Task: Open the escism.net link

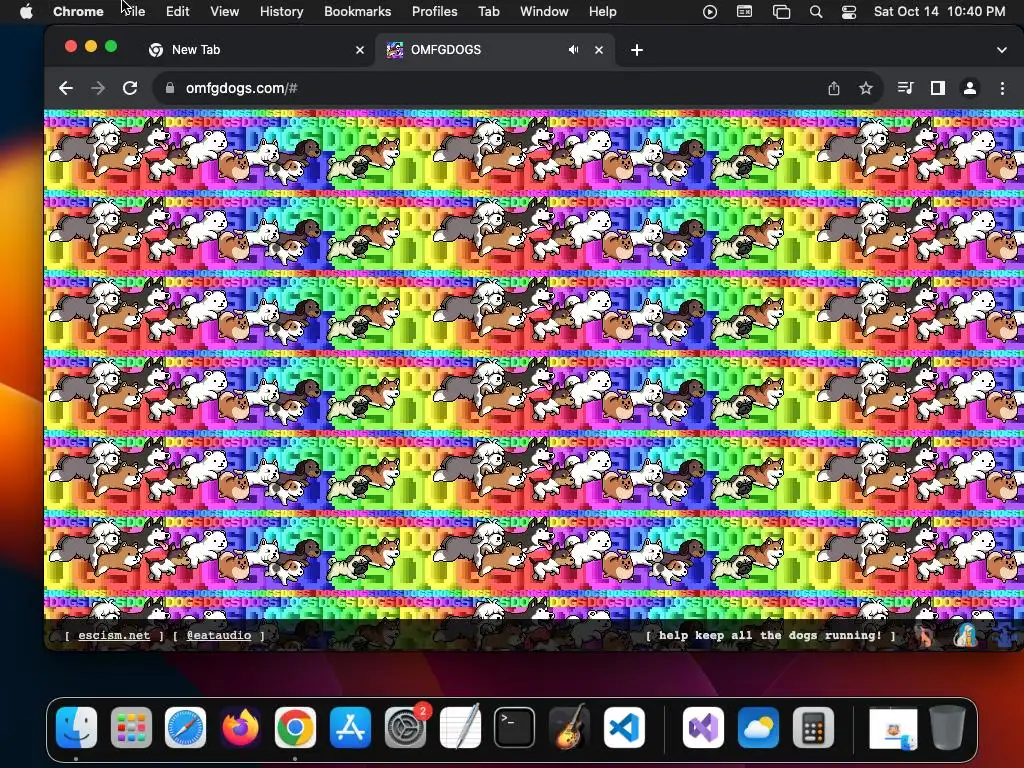Action: click(x=114, y=635)
